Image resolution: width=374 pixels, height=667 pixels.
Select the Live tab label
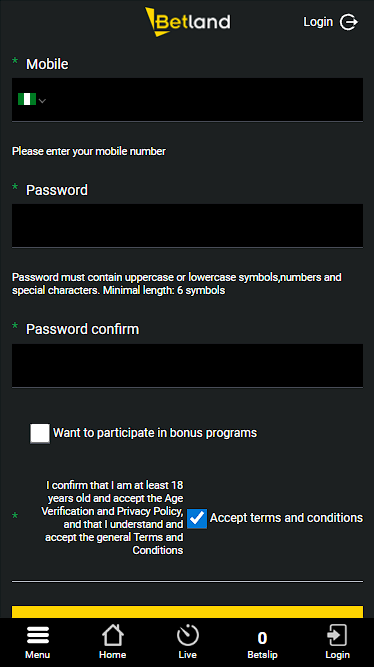coord(188,655)
